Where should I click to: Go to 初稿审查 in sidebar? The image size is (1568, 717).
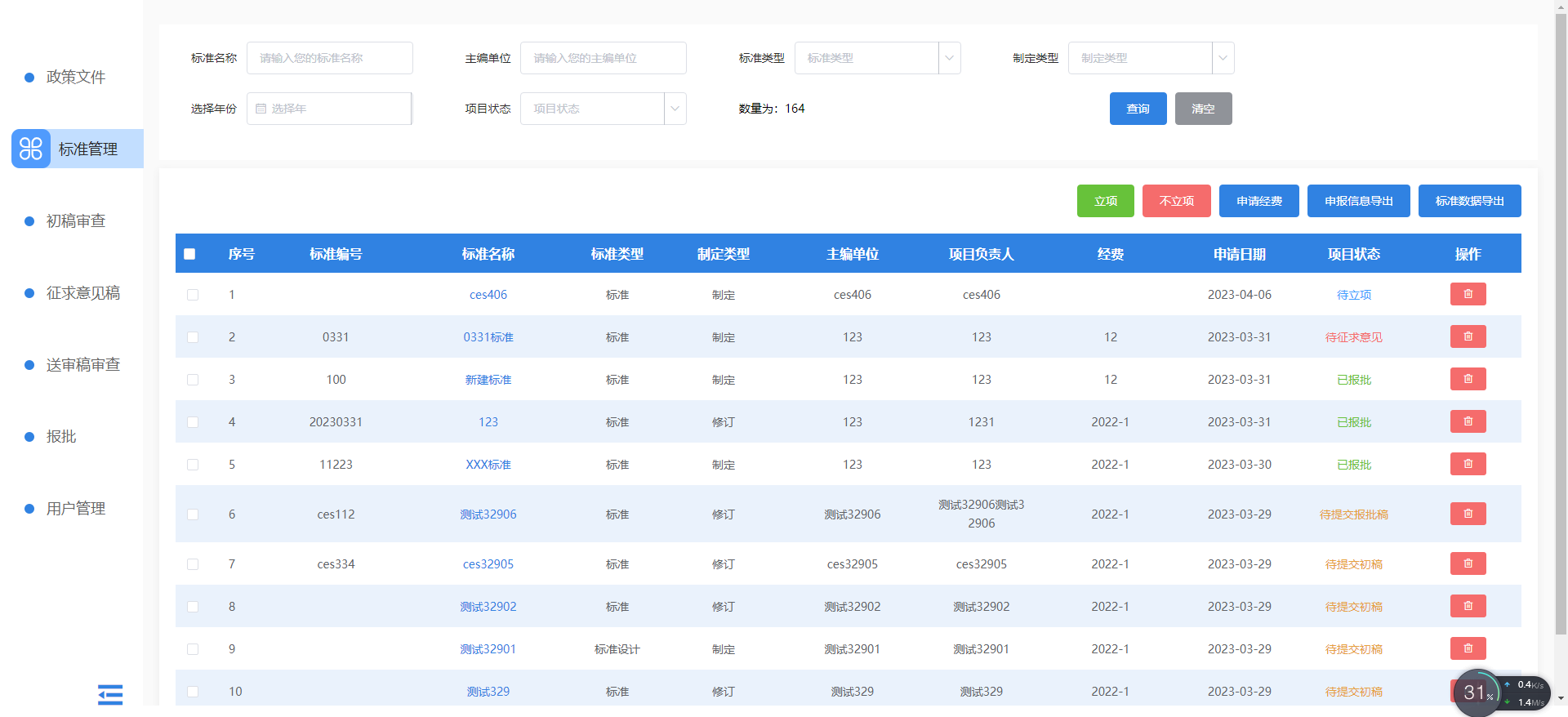pyautogui.click(x=76, y=220)
